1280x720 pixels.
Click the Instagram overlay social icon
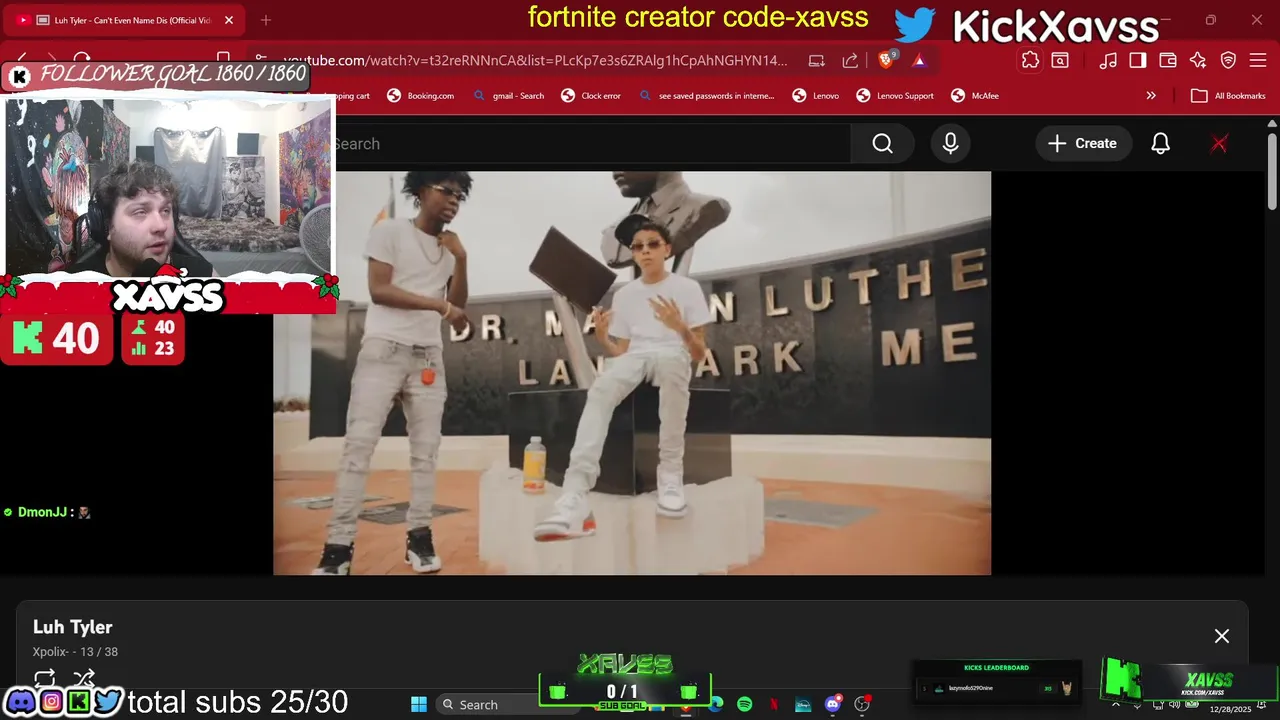(x=50, y=701)
